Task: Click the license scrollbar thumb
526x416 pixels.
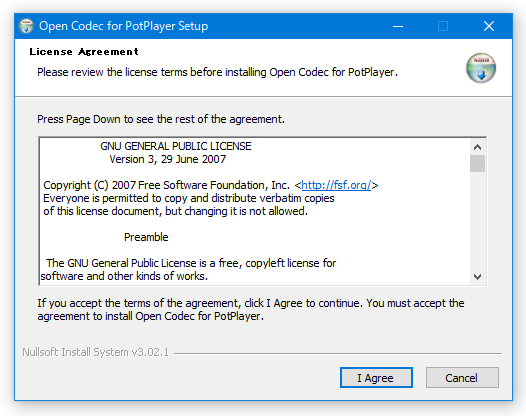Action: click(477, 163)
